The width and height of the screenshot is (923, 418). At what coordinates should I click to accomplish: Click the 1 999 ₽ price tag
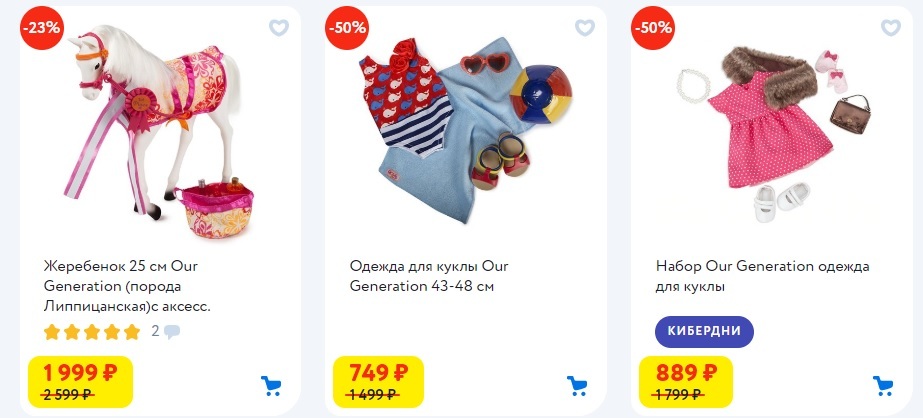(81, 381)
